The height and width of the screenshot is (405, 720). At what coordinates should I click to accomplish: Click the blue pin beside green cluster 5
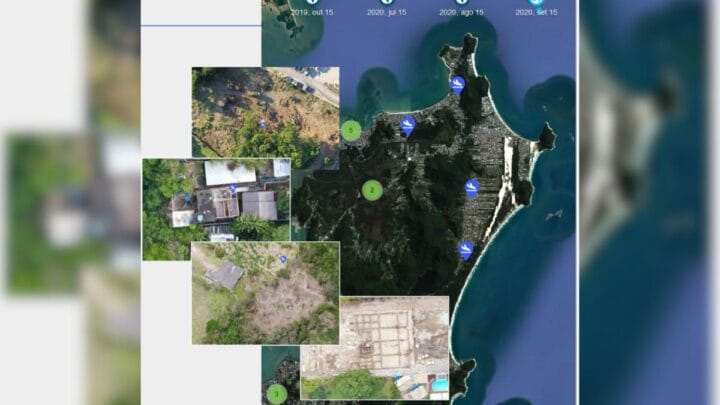[407, 125]
